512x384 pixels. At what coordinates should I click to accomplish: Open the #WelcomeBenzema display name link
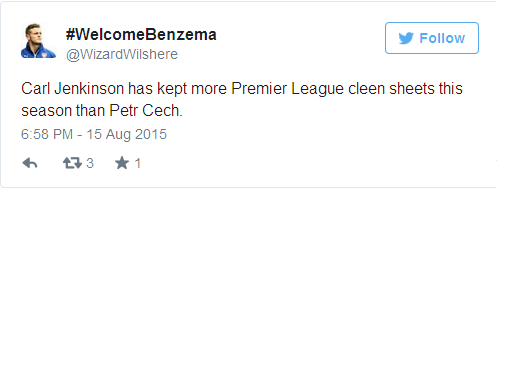141,34
